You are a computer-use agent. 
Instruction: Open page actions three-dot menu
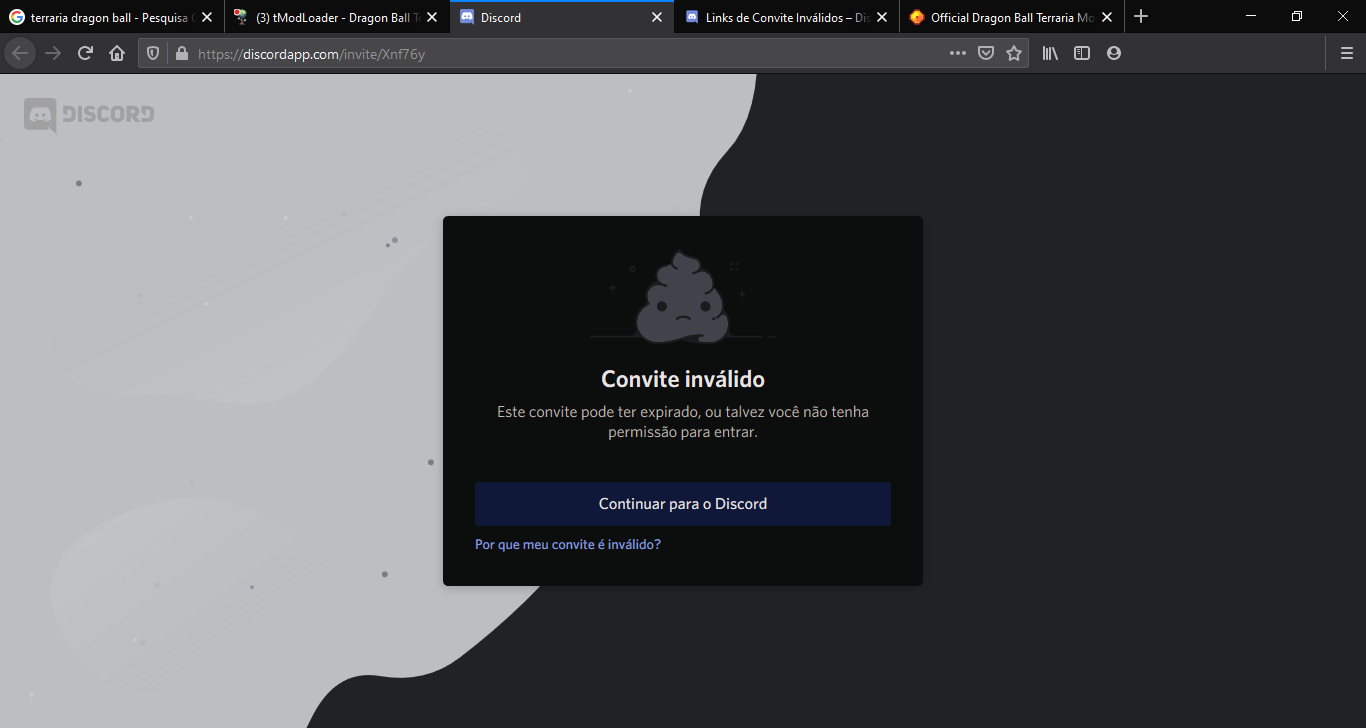tap(958, 53)
